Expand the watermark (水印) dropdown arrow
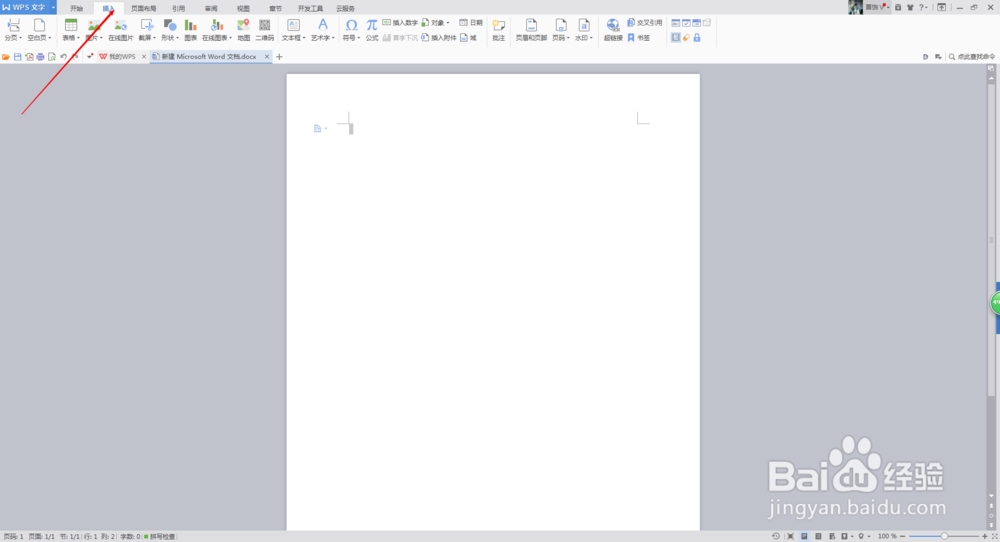The width and height of the screenshot is (1000, 542). 591,38
